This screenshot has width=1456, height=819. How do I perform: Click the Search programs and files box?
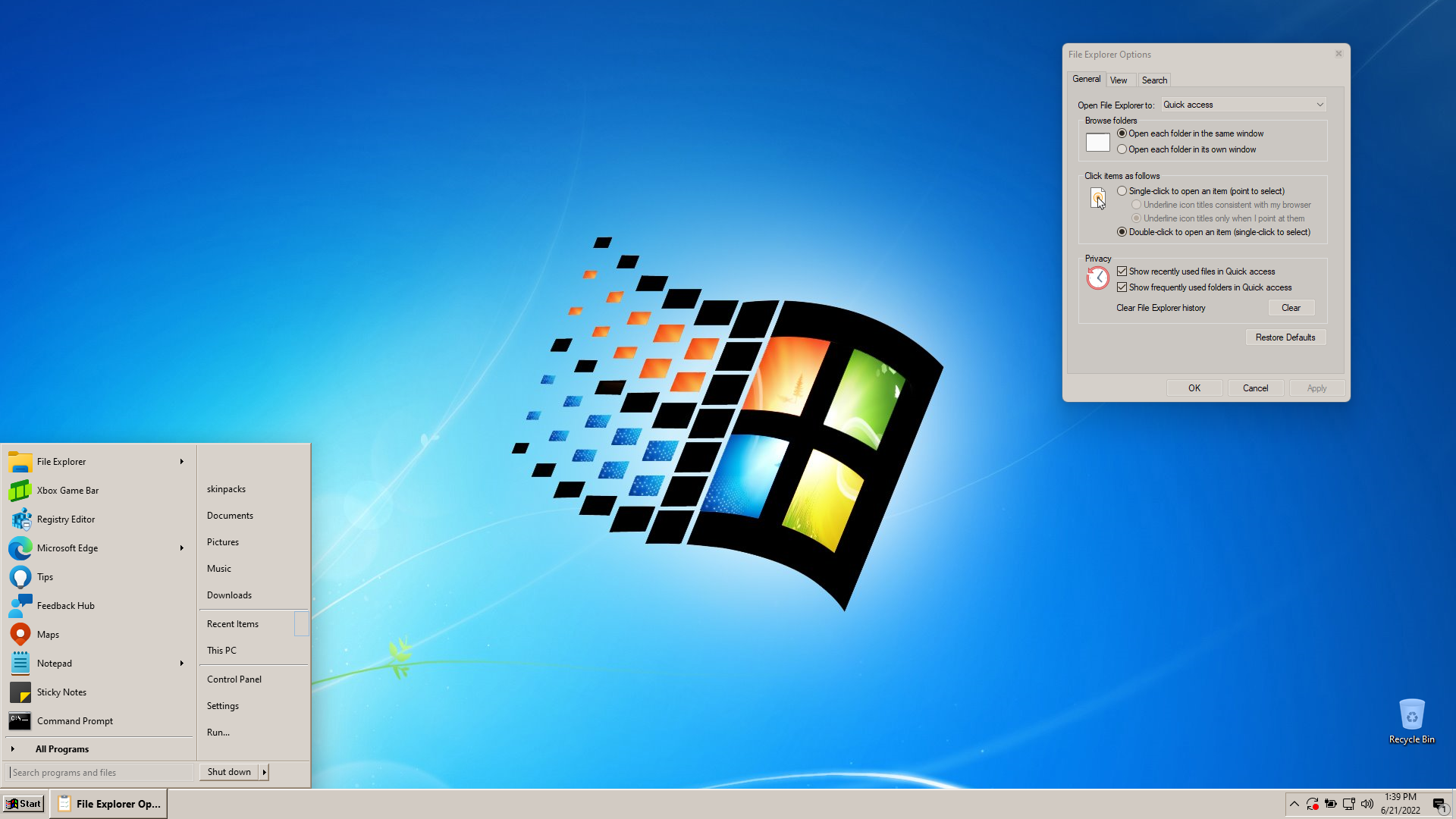tap(100, 773)
